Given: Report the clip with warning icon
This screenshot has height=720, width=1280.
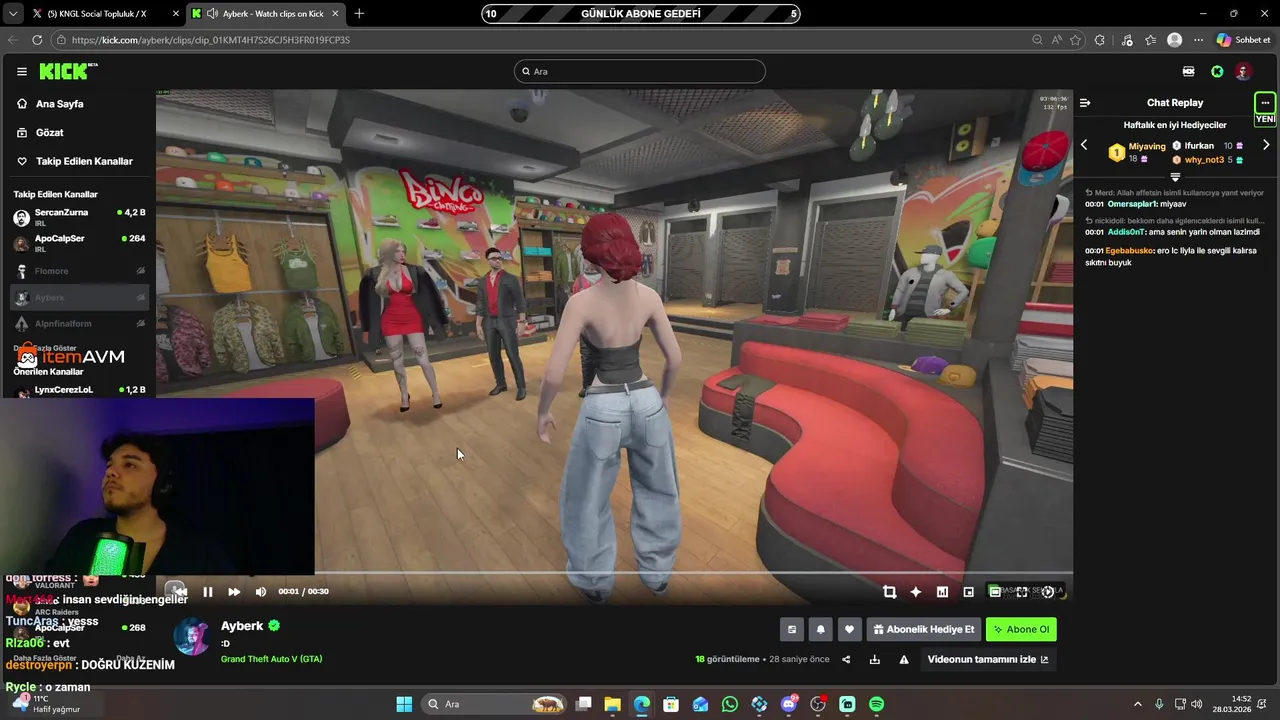Looking at the screenshot, I should tap(904, 659).
